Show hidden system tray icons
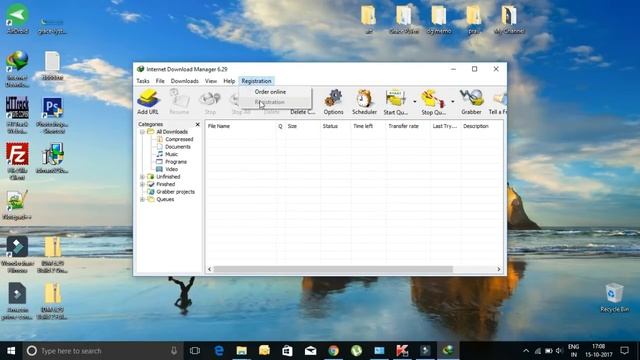Screen dimensions: 640x360 [x=526, y=351]
